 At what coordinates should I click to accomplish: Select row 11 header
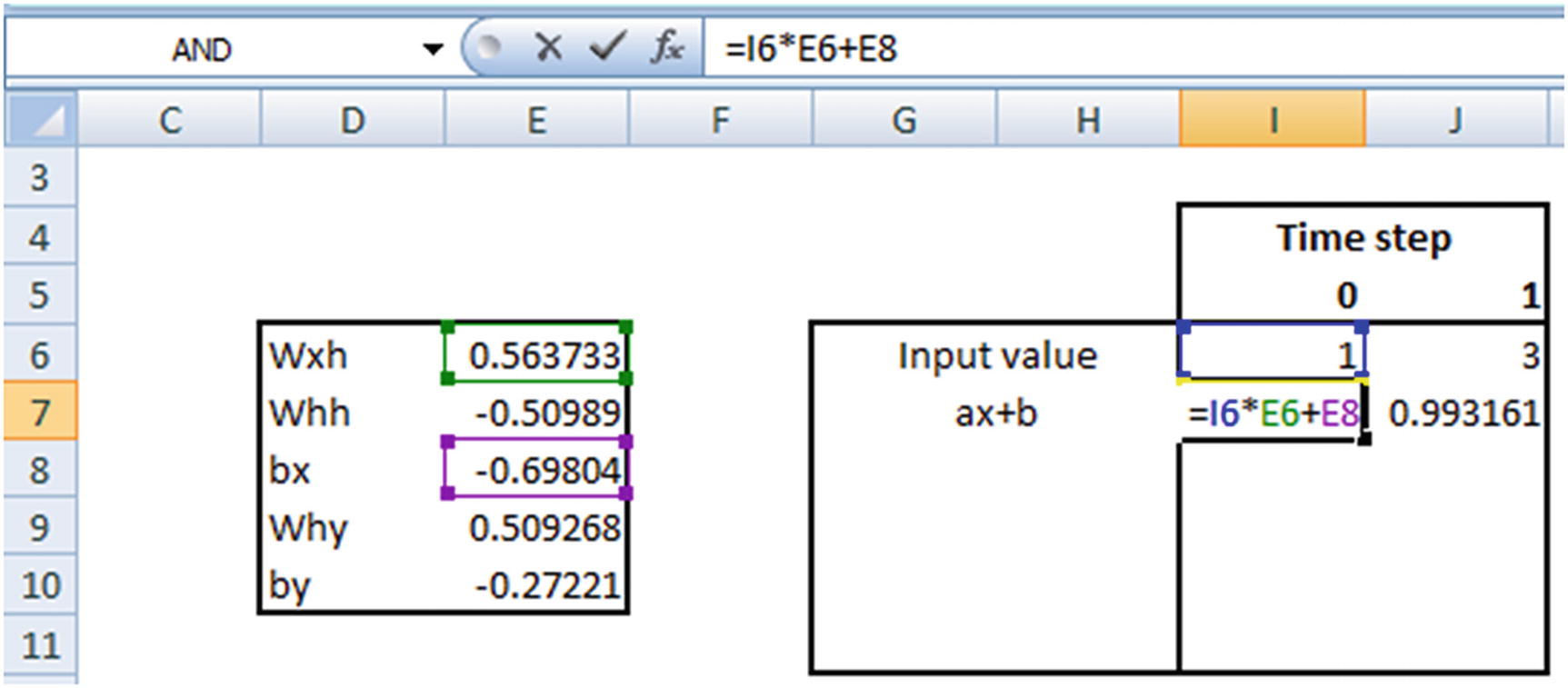(40, 644)
